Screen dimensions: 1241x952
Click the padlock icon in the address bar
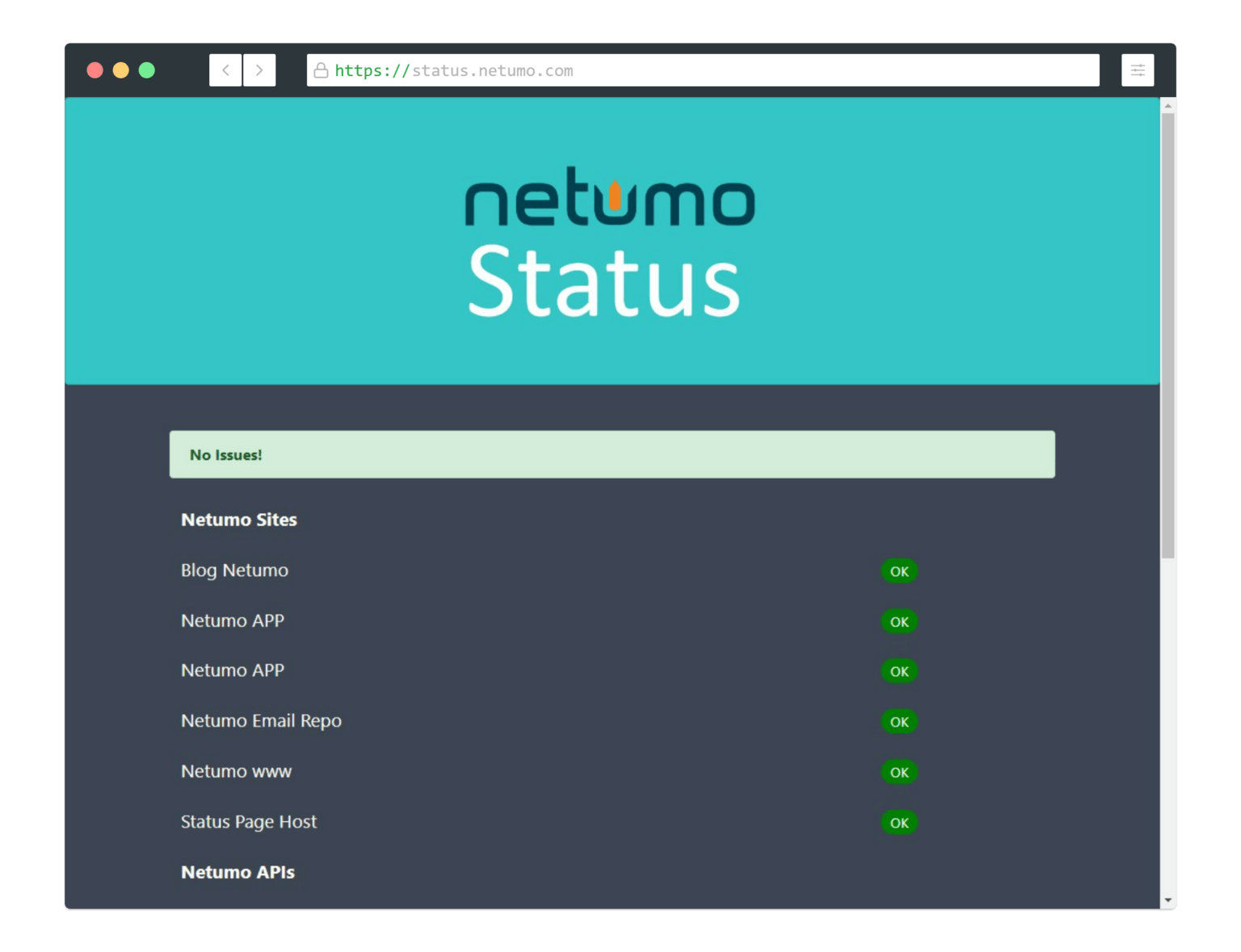(321, 70)
